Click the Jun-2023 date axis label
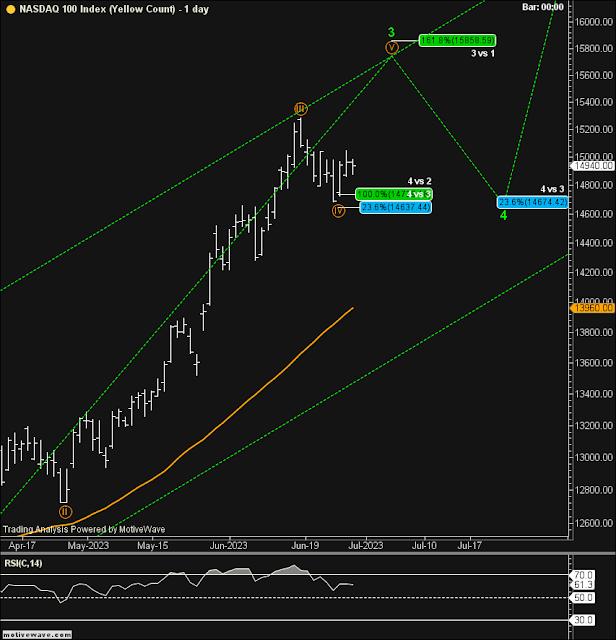The image size is (616, 640). click(228, 545)
